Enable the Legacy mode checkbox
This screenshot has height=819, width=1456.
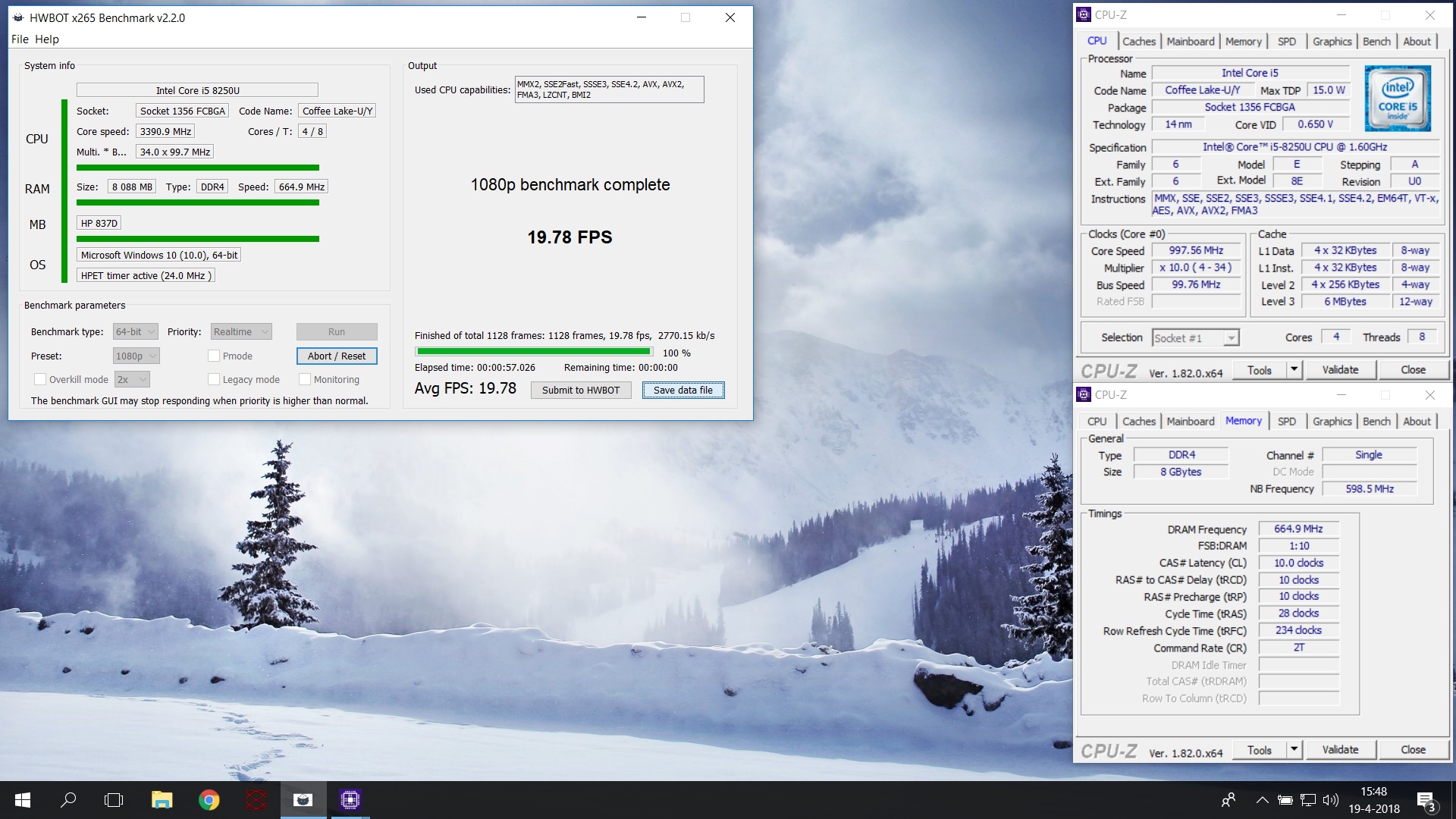214,379
